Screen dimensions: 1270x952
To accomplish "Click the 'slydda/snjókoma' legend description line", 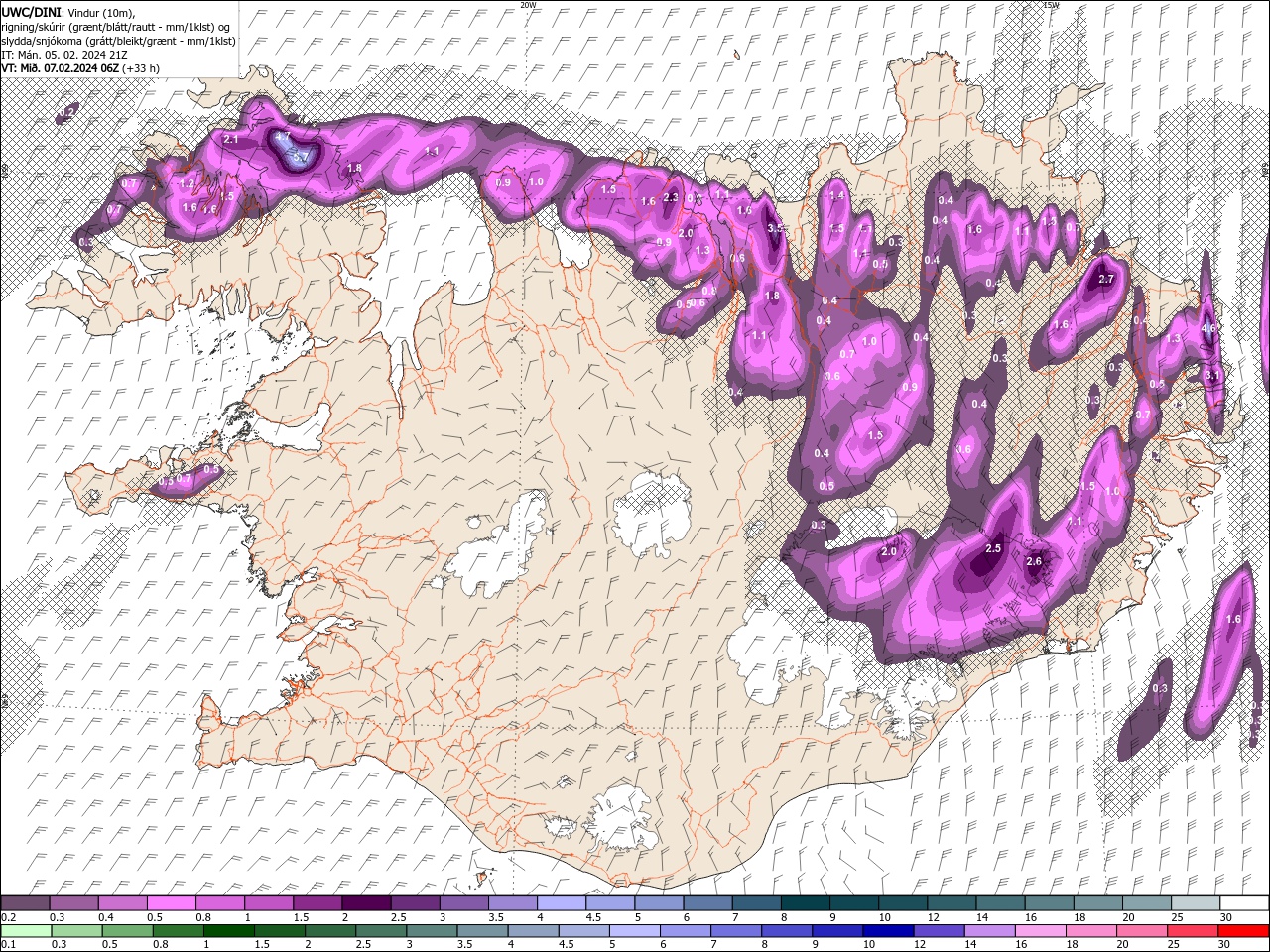I will 117,41.
